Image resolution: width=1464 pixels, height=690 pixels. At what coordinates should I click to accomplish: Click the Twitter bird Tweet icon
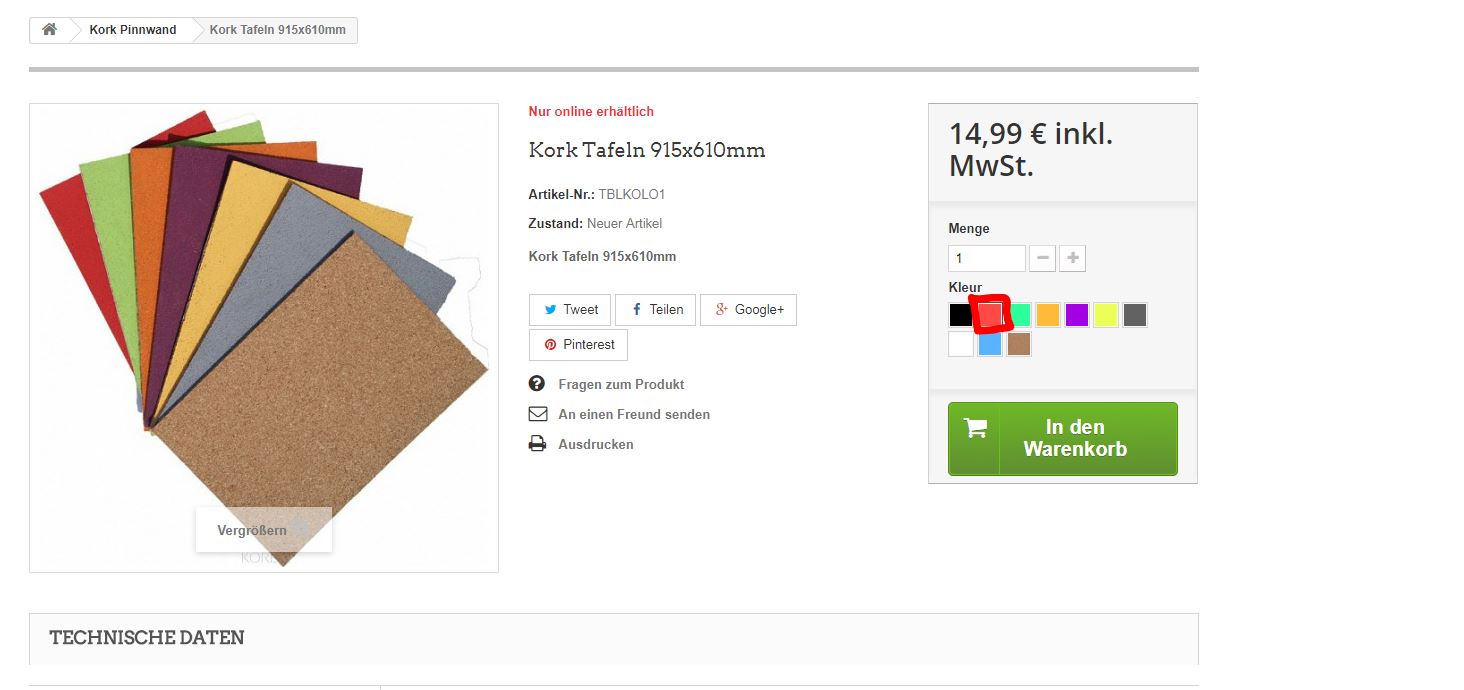pyautogui.click(x=550, y=310)
